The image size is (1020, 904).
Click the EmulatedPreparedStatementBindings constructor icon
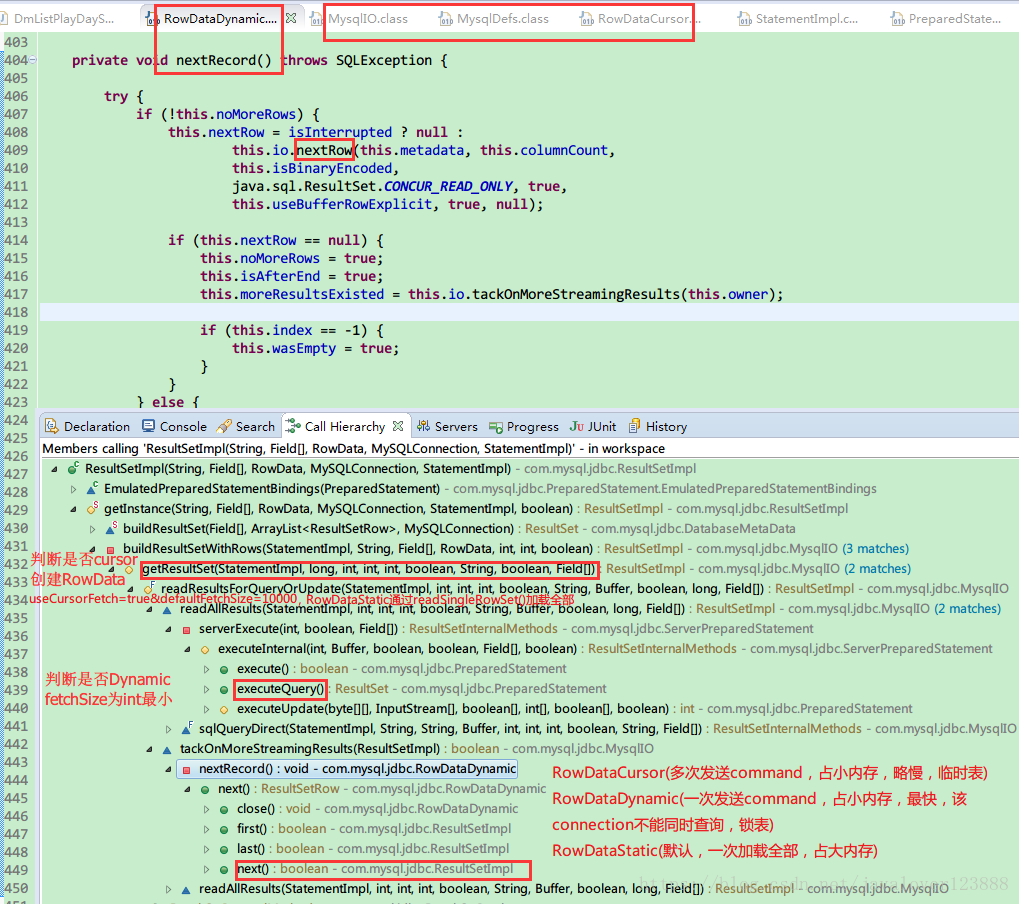[92, 488]
